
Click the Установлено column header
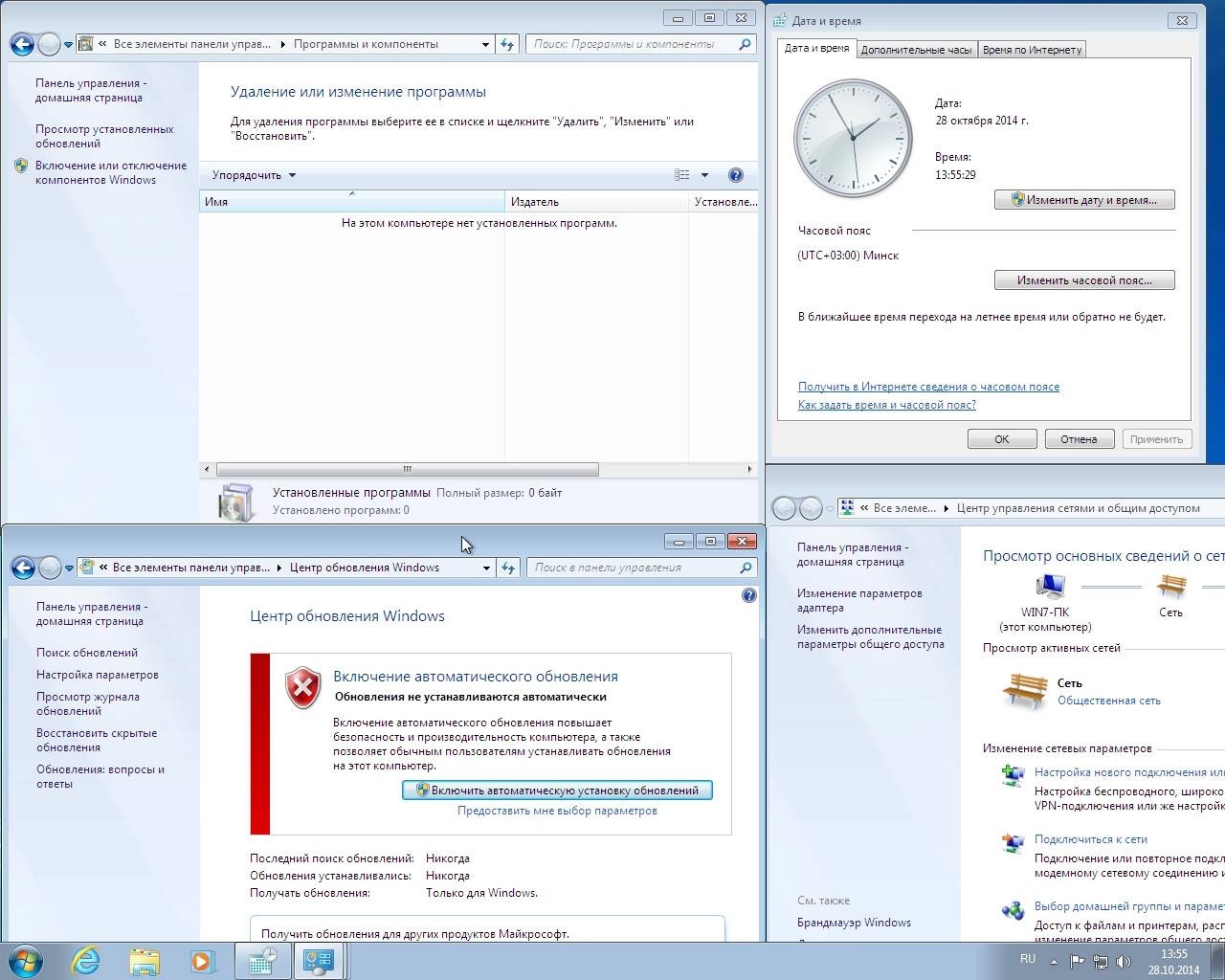coord(724,201)
